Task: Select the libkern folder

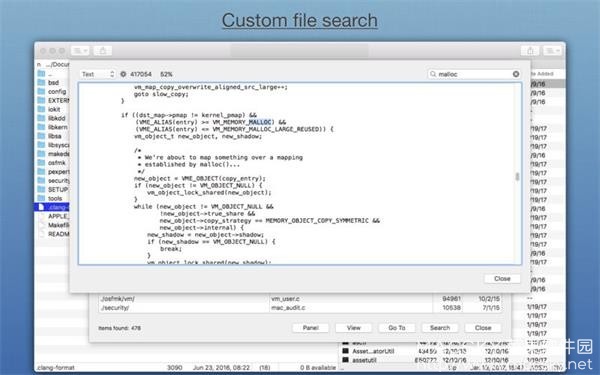Action: [x=52, y=127]
